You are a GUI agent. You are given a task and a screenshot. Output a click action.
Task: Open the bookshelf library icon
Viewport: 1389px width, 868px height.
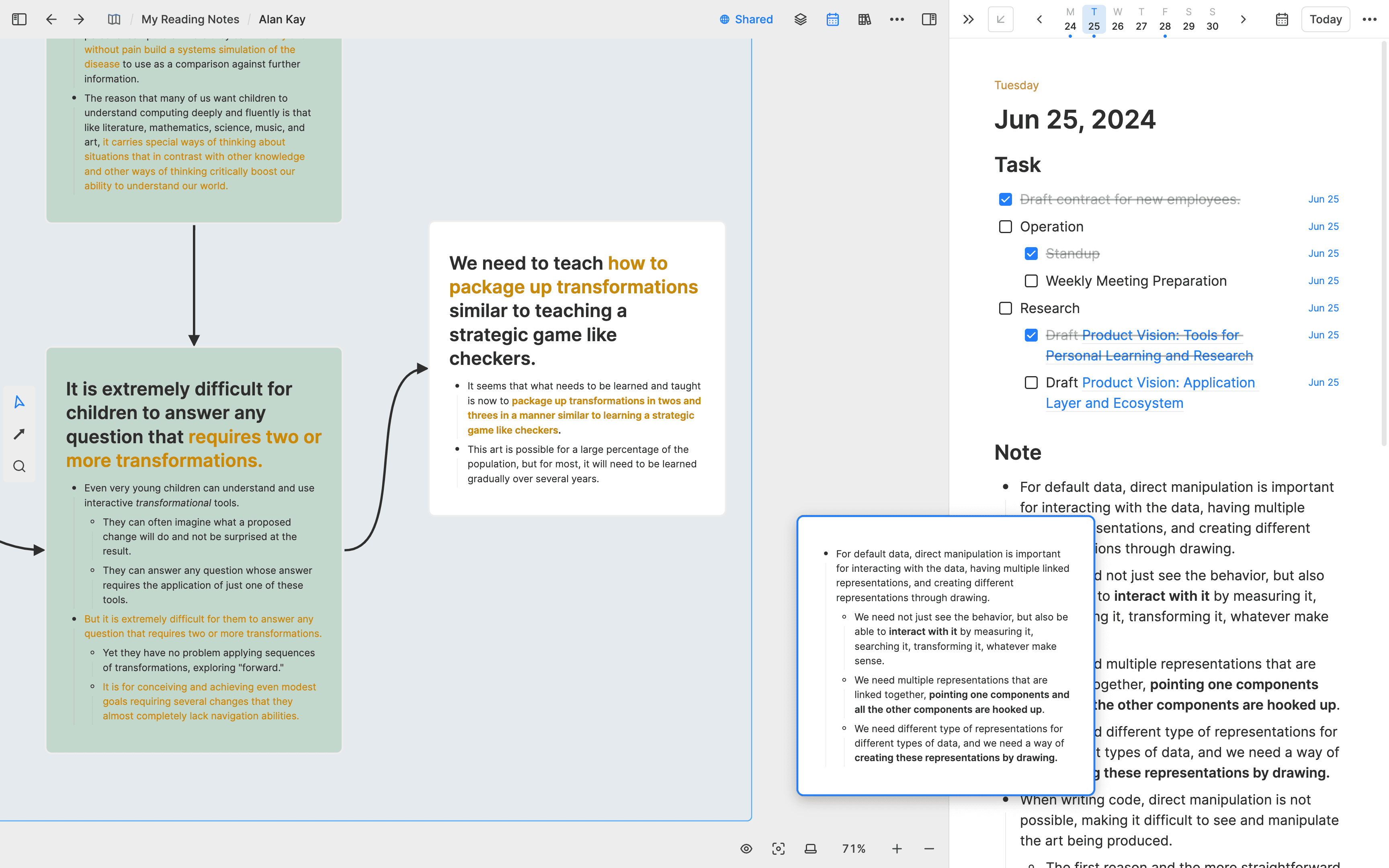[865, 19]
